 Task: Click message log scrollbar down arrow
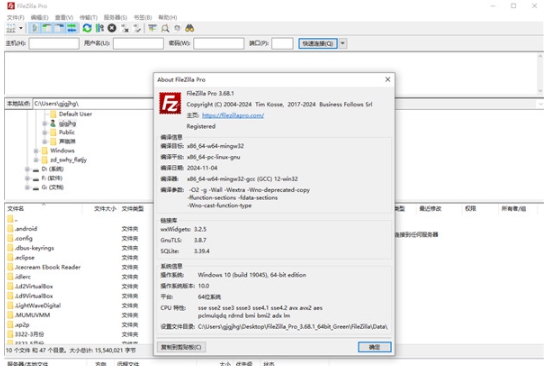point(540,91)
